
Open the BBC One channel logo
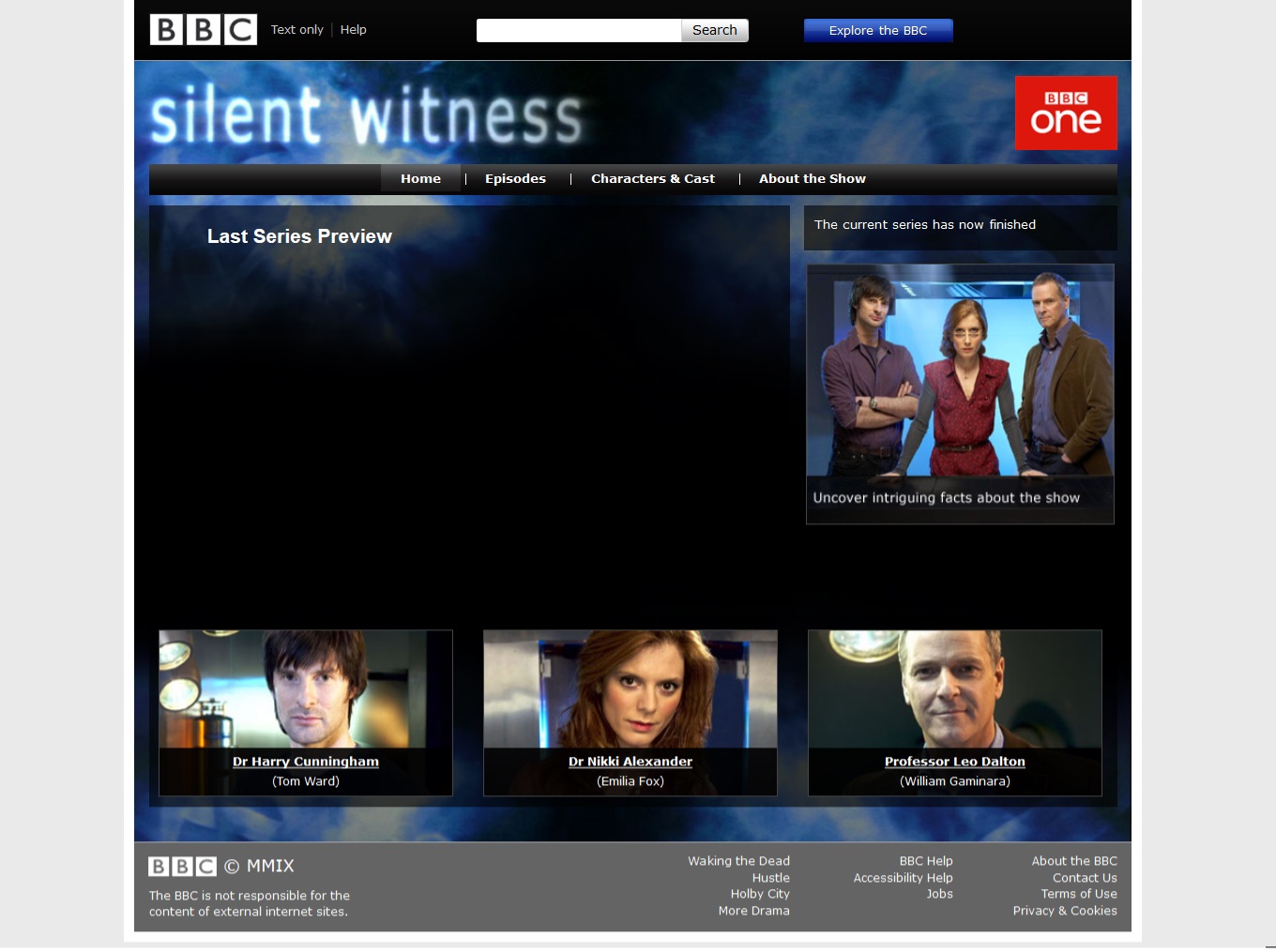pyautogui.click(x=1066, y=113)
